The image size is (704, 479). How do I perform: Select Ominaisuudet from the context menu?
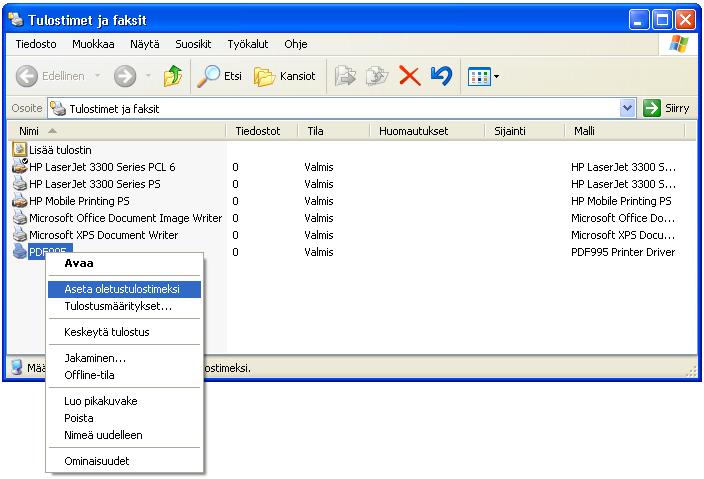(x=96, y=461)
